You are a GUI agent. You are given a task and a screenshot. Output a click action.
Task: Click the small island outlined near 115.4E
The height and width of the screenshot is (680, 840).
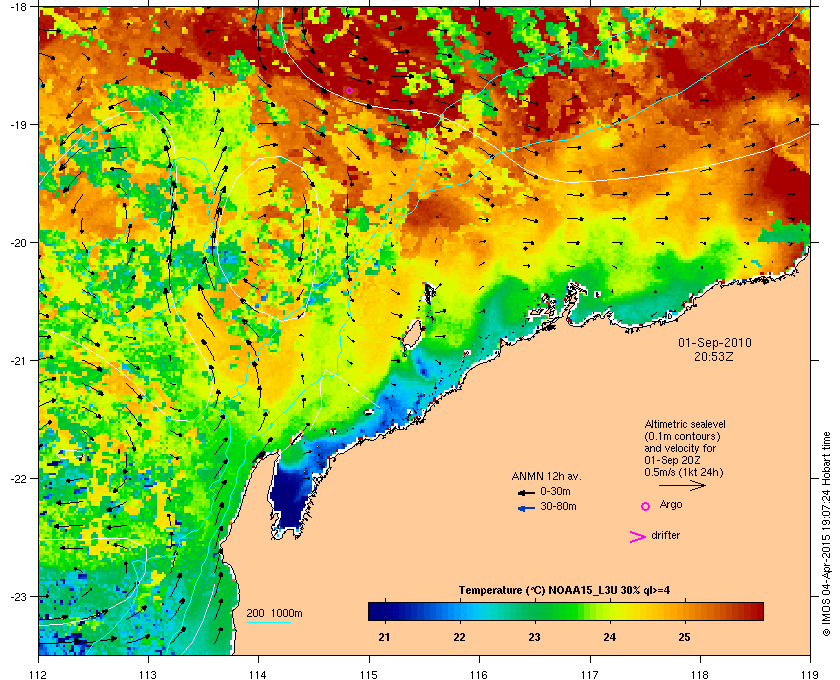(x=412, y=336)
